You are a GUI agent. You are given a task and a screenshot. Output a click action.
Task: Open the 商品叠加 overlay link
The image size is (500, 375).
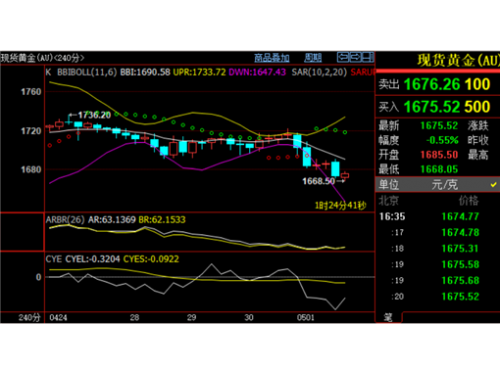click(272, 58)
